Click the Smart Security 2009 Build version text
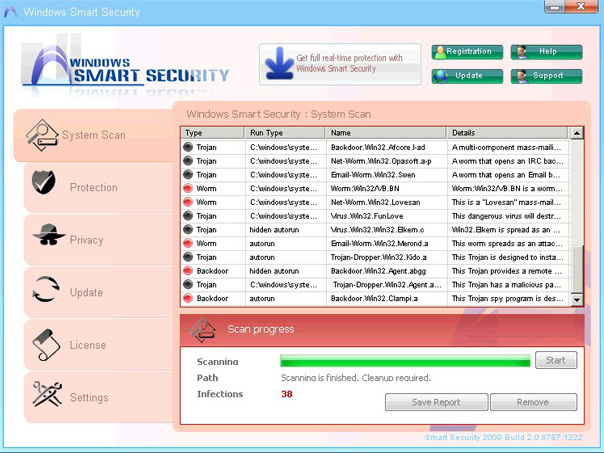 [503, 437]
